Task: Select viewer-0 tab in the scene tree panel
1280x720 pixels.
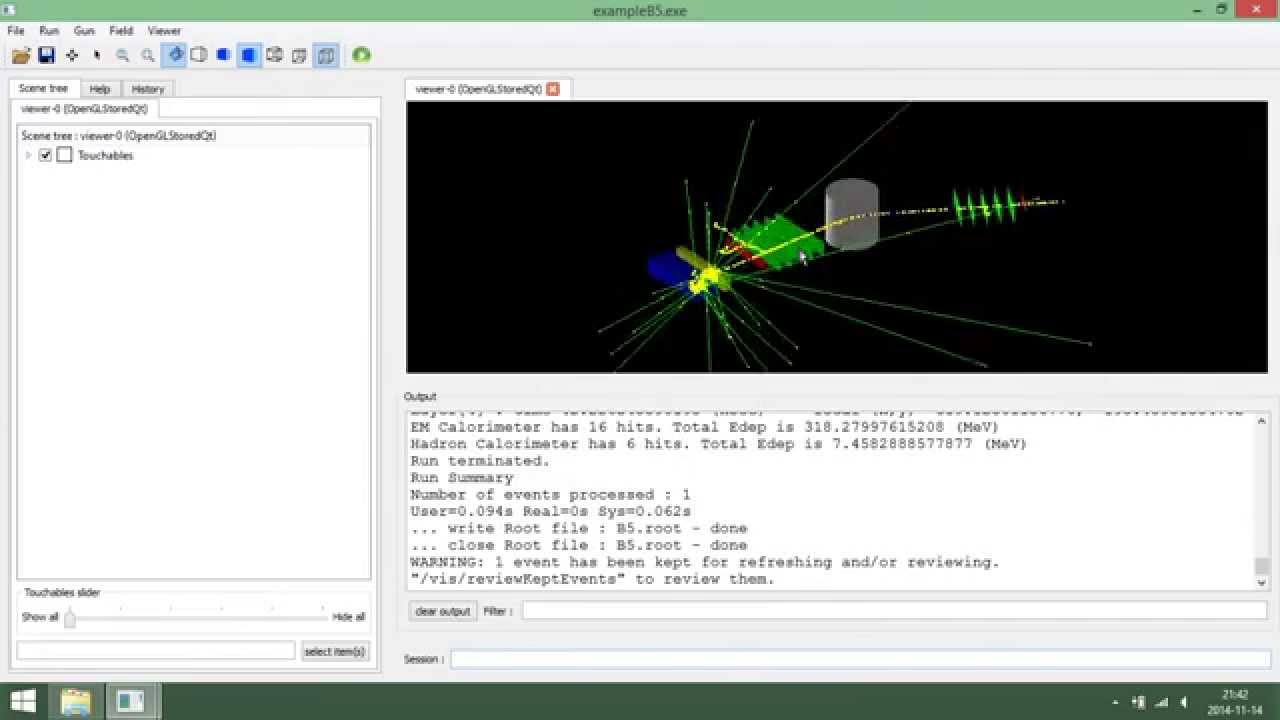Action: [x=84, y=108]
